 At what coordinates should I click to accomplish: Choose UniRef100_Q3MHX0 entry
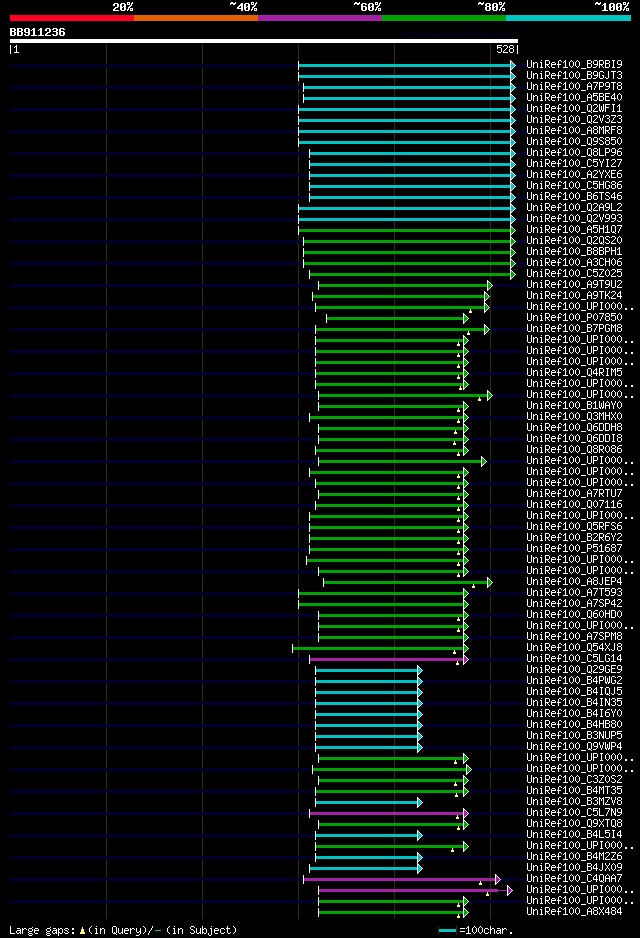(574, 416)
